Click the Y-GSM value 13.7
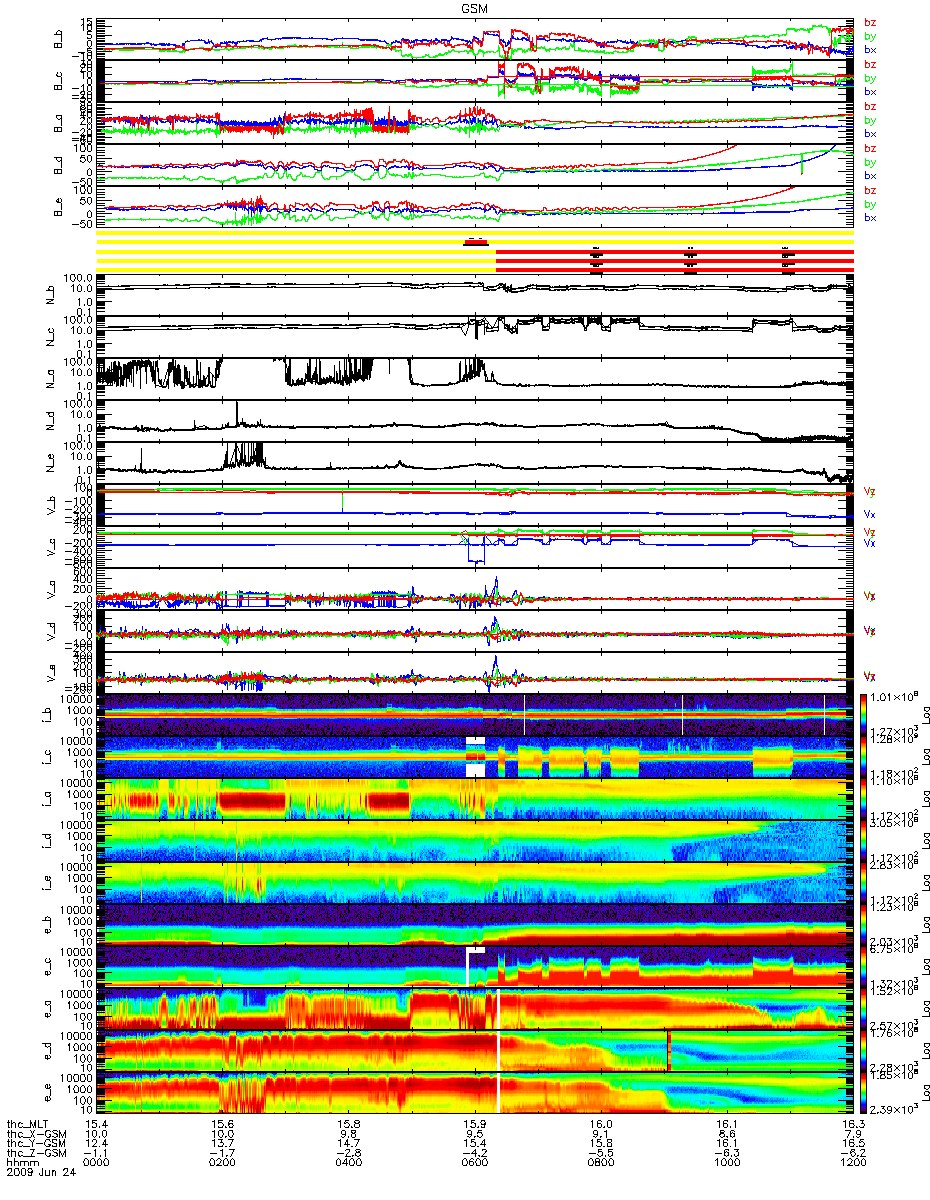 [222, 1142]
